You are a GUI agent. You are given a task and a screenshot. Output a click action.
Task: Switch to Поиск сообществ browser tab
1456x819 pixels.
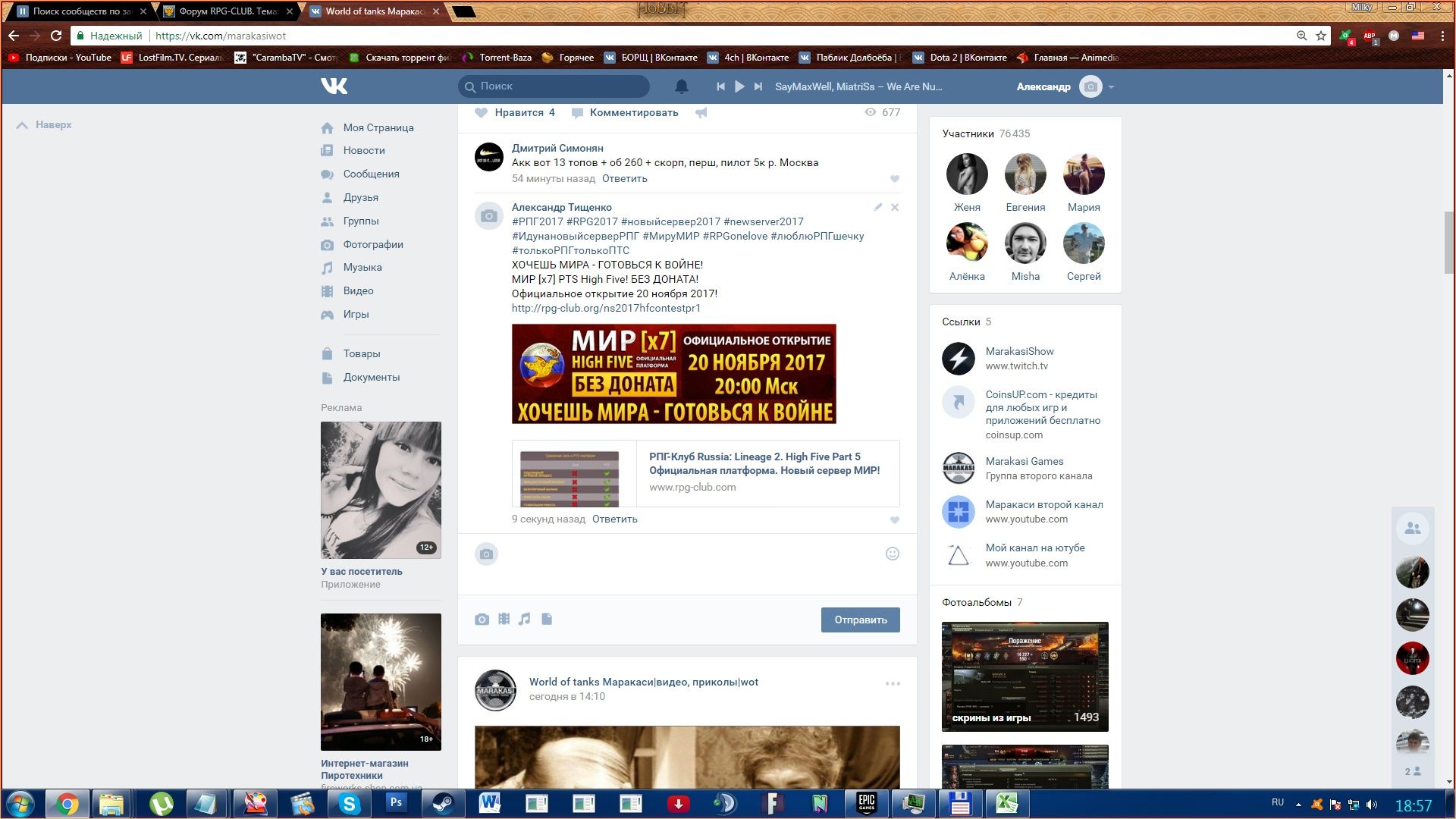(x=80, y=11)
